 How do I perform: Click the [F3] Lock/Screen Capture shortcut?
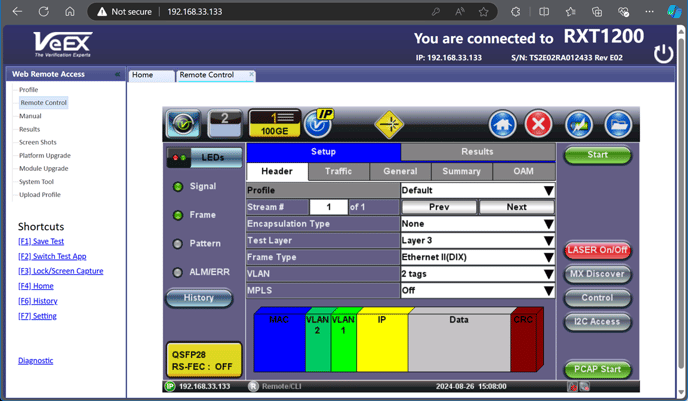click(61, 271)
